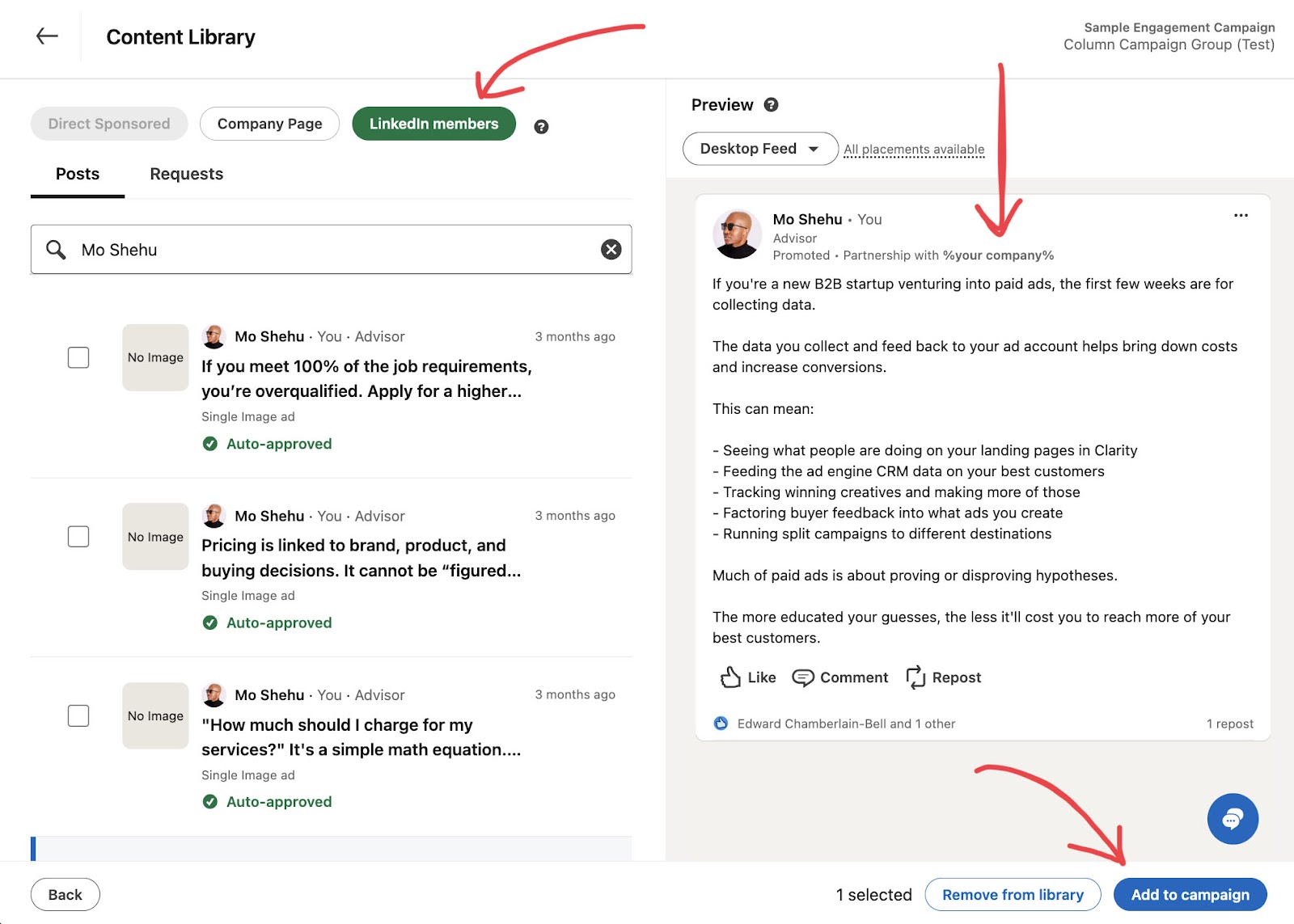Click Auto-approved check icon on job requirements post
The height and width of the screenshot is (924, 1294).
tap(210, 444)
